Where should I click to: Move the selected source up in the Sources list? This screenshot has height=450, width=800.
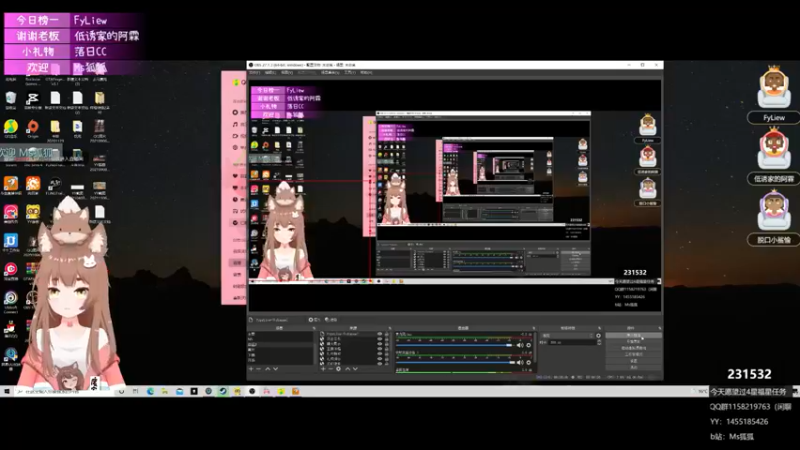point(347,368)
